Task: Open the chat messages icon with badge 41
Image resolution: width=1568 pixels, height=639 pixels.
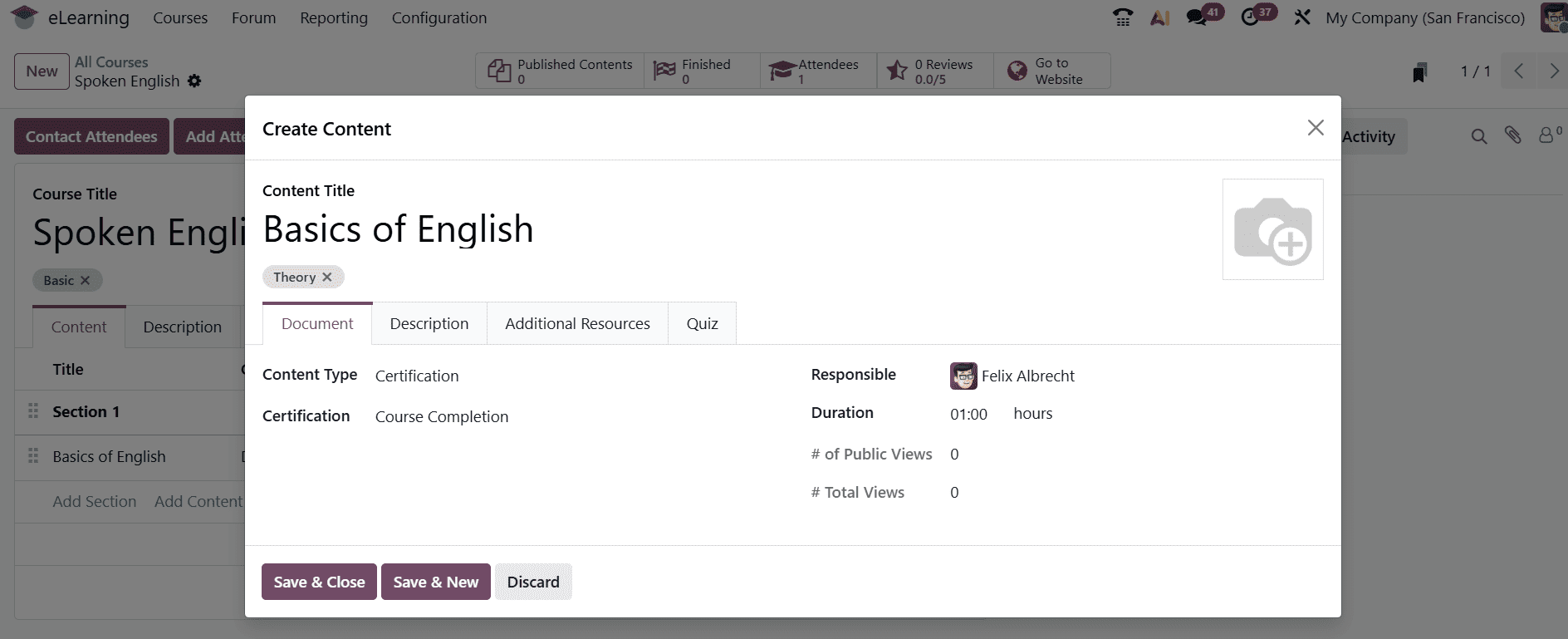Action: pos(1197,17)
